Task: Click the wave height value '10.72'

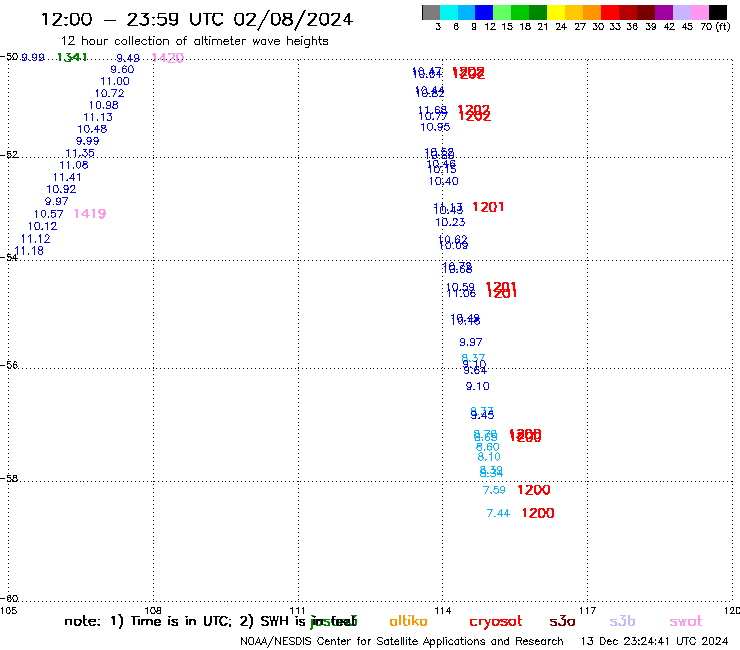Action: click(109, 93)
